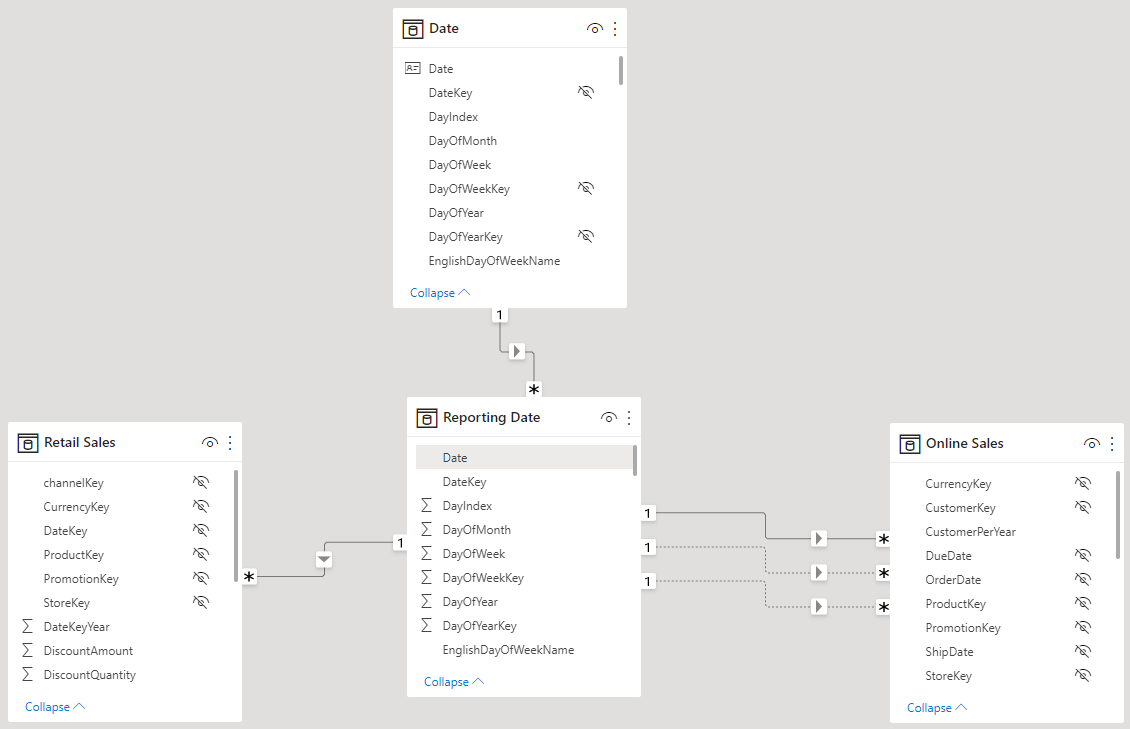Open more options for the Retail Sales table

pyautogui.click(x=230, y=443)
